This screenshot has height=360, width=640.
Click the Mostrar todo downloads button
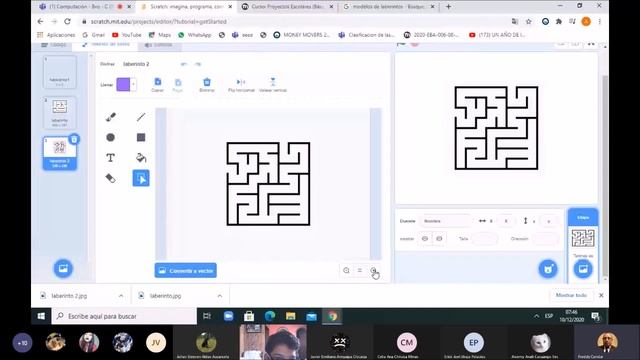click(571, 295)
